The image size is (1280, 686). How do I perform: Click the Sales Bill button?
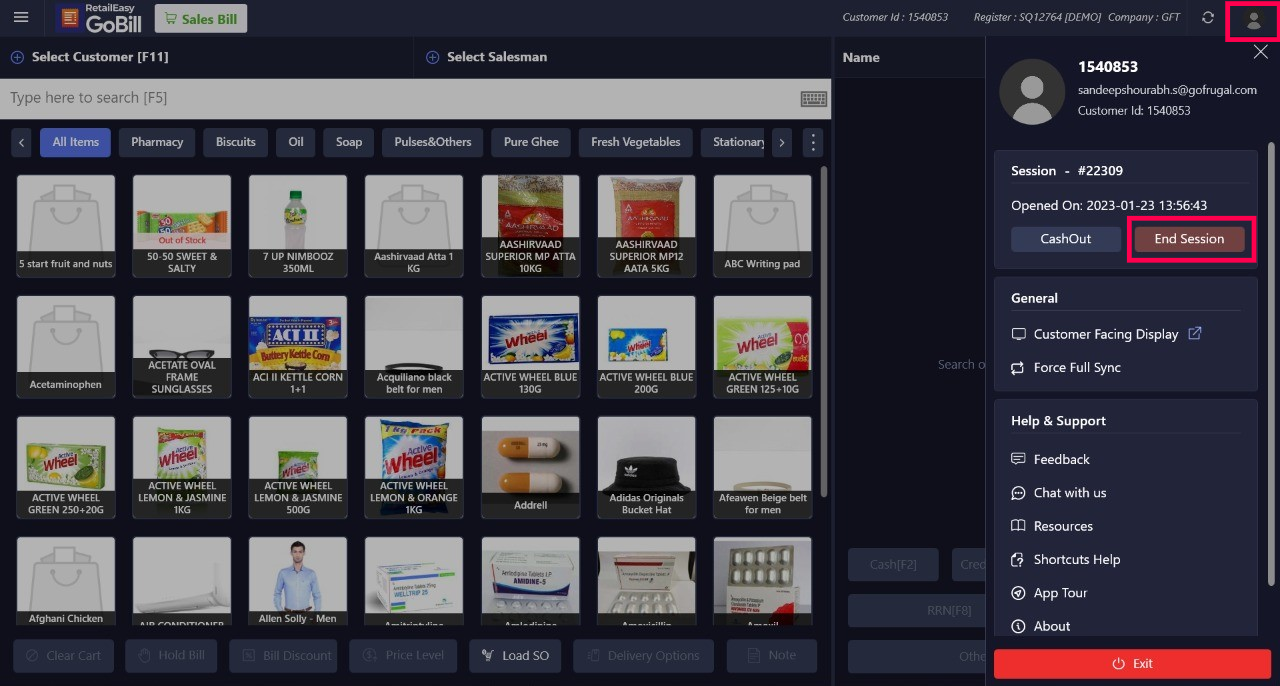[x=201, y=19]
